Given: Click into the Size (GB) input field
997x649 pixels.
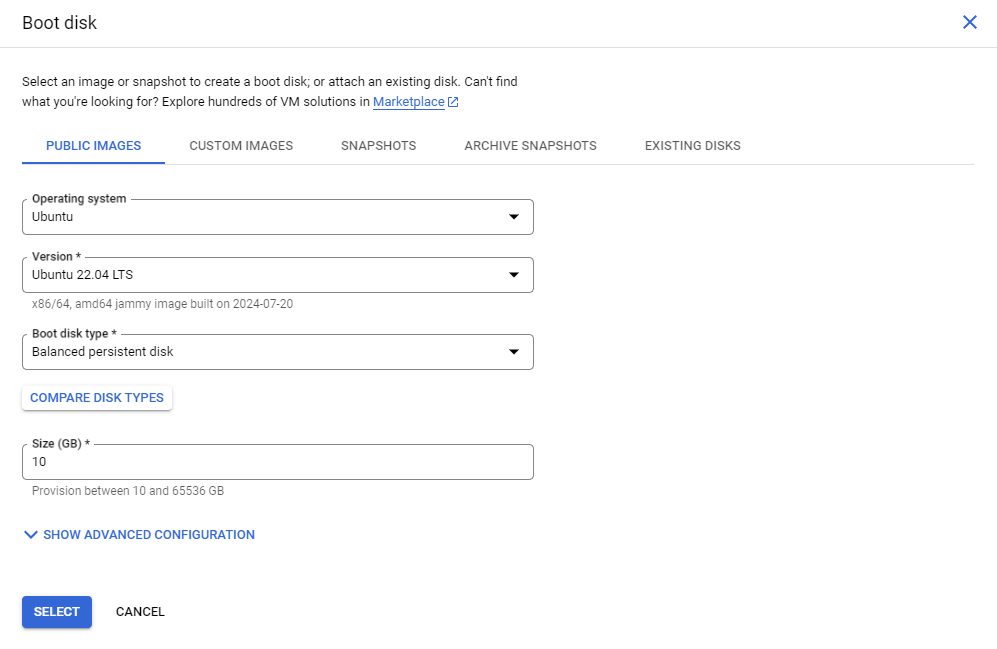Looking at the screenshot, I should (x=277, y=463).
